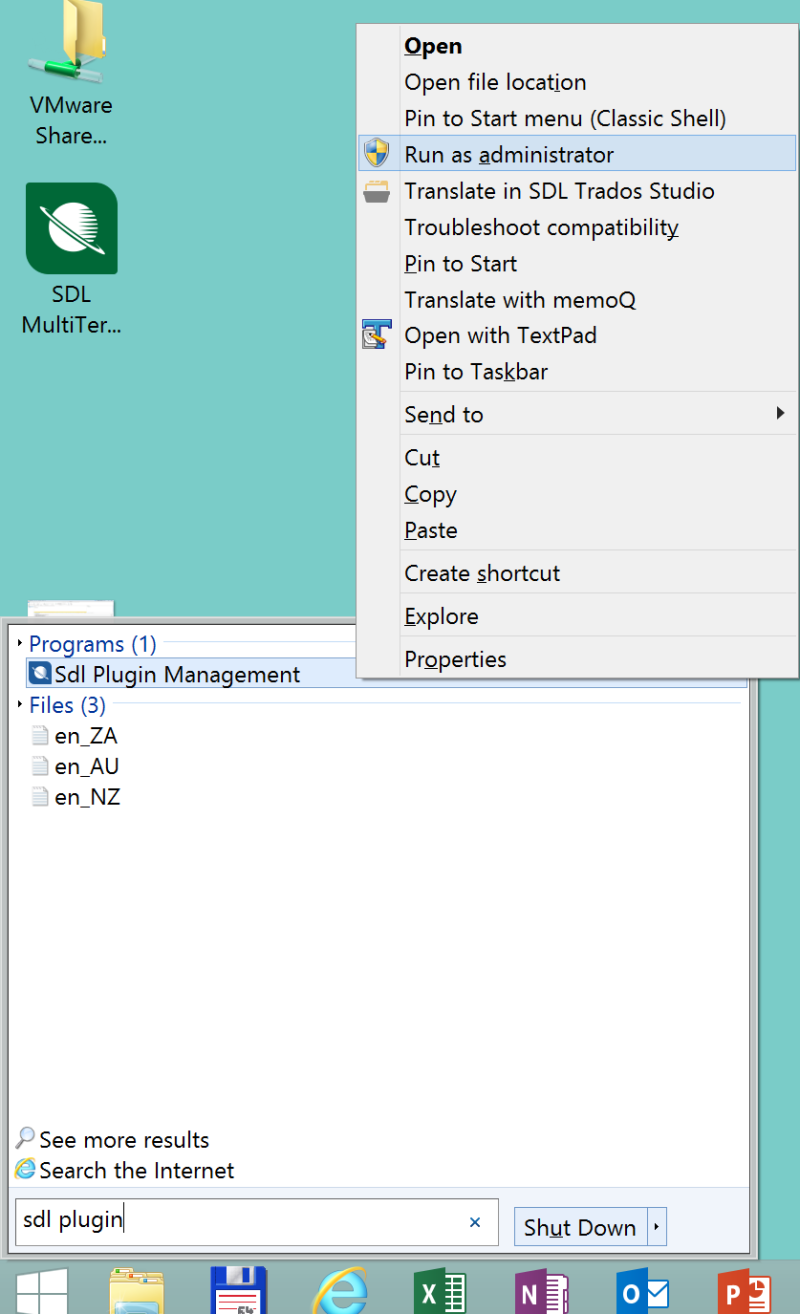The height and width of the screenshot is (1314, 800).
Task: Click the Programs (1) heading
Action: [x=93, y=644]
